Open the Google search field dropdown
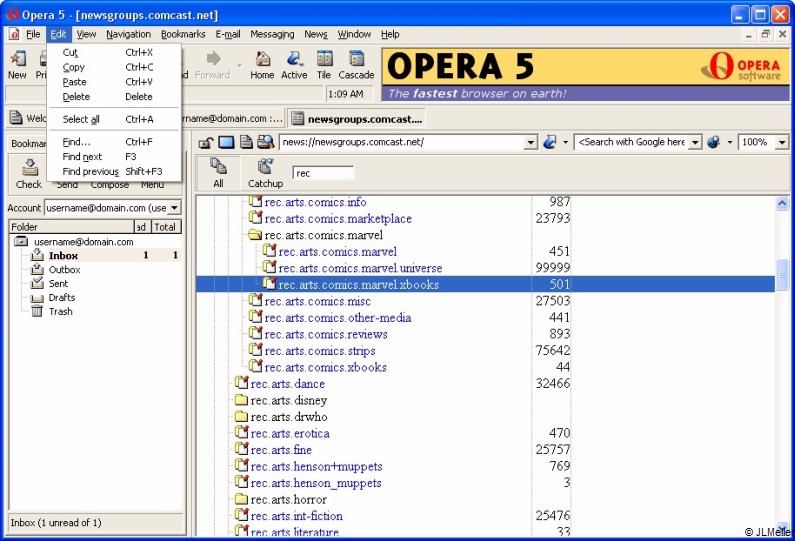The height and width of the screenshot is (541, 795). tap(695, 142)
